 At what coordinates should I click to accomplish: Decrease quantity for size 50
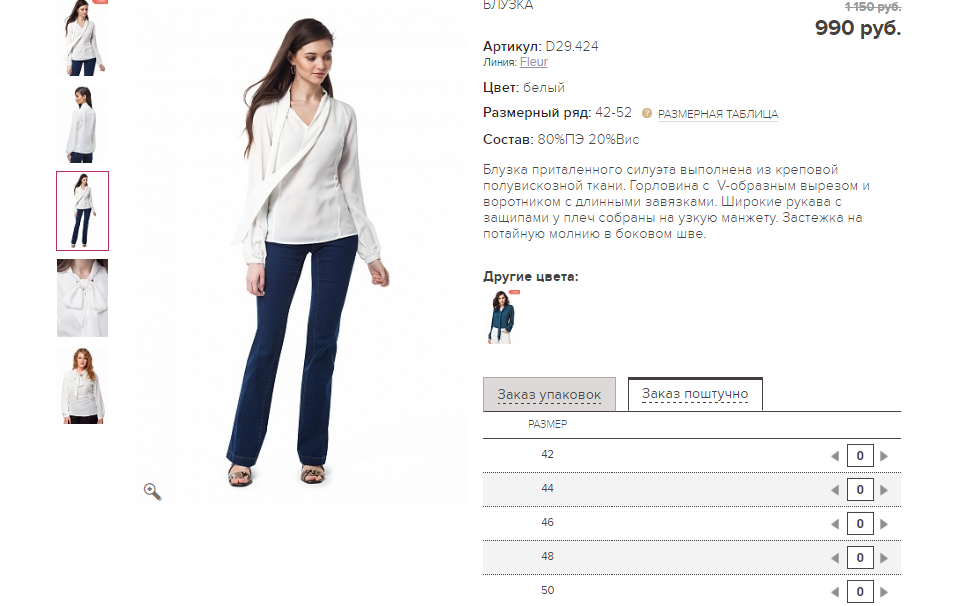pyautogui.click(x=835, y=592)
